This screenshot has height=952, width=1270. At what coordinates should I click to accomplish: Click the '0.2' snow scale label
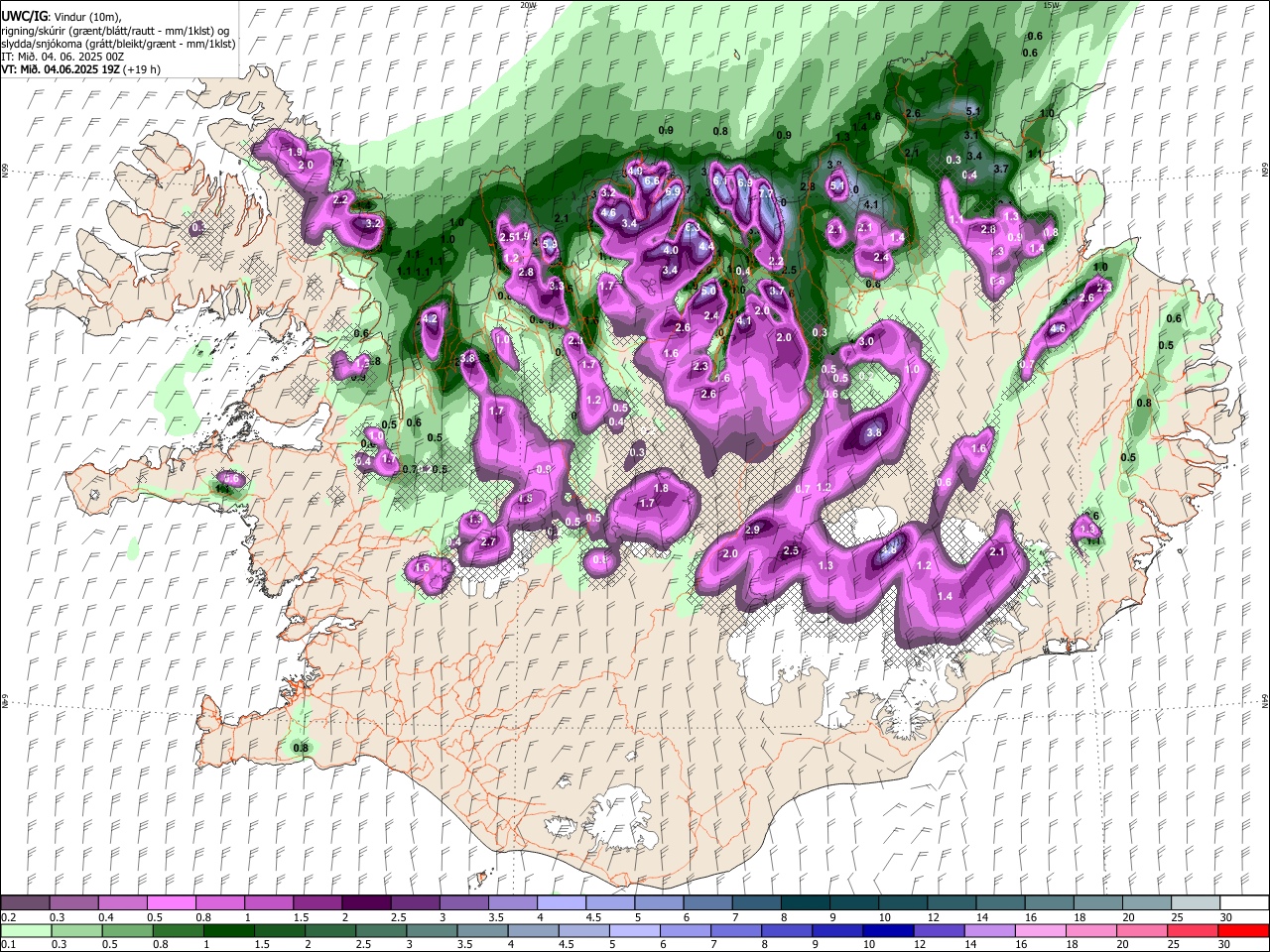point(8,917)
